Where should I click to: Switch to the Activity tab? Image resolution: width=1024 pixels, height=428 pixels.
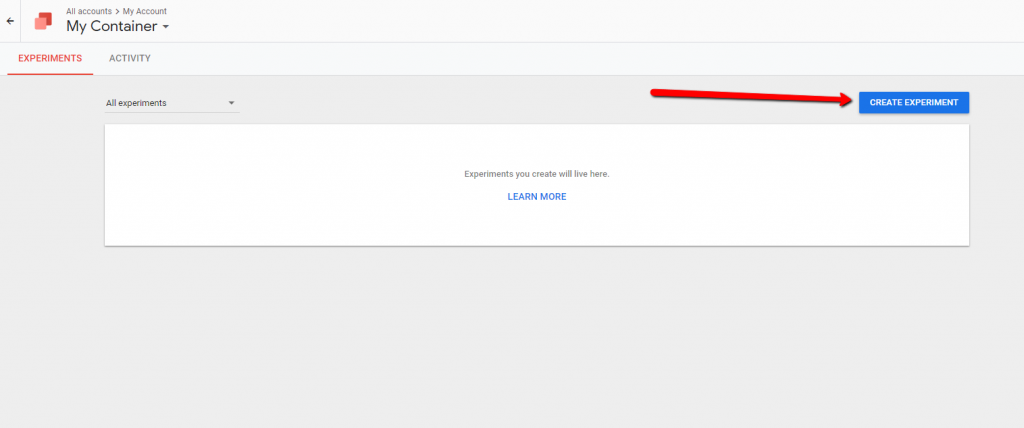[130, 59]
